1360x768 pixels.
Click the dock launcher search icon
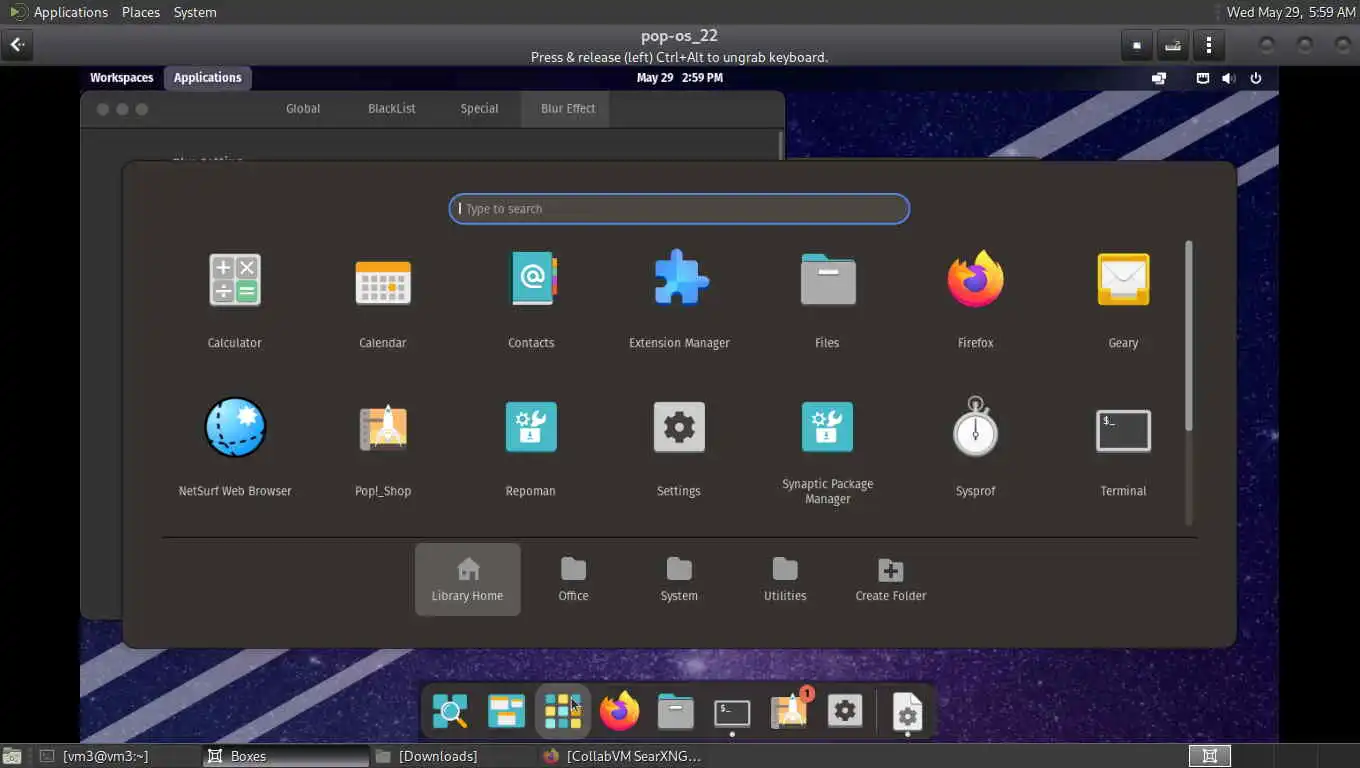tap(450, 712)
